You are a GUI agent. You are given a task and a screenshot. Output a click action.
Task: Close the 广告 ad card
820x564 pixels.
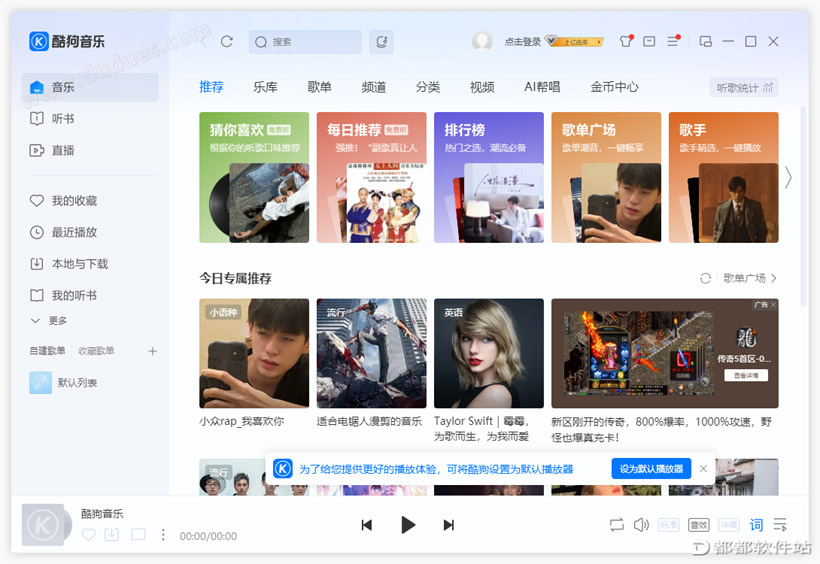(x=773, y=304)
